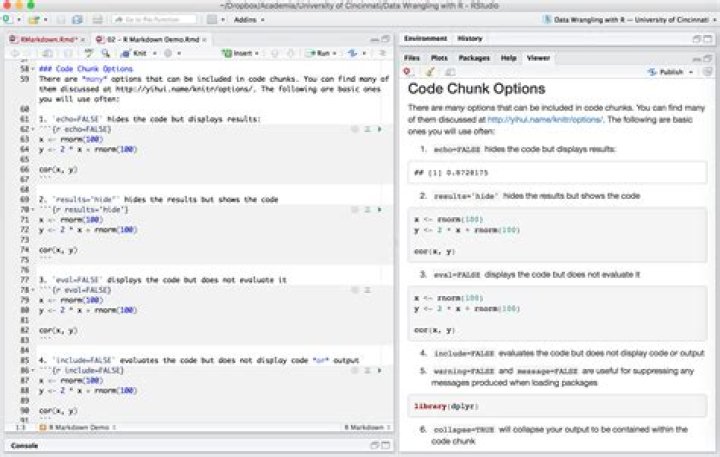The width and height of the screenshot is (720, 457).
Task: Maximize the source editor pane
Action: (386, 39)
